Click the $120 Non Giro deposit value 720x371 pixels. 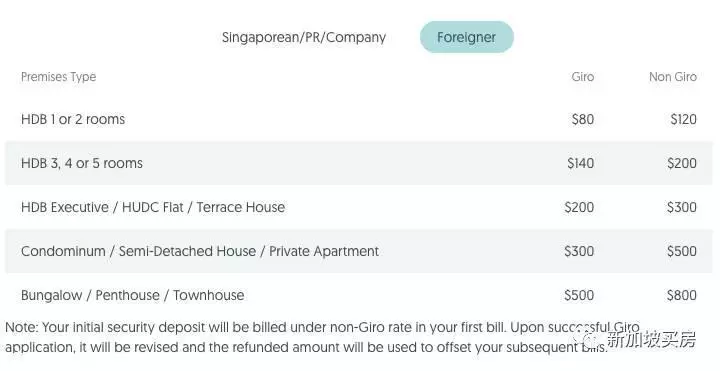pos(683,119)
